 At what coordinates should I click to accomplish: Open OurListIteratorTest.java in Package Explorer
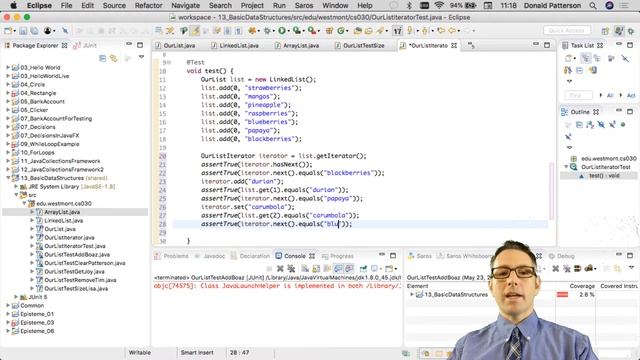click(75, 246)
